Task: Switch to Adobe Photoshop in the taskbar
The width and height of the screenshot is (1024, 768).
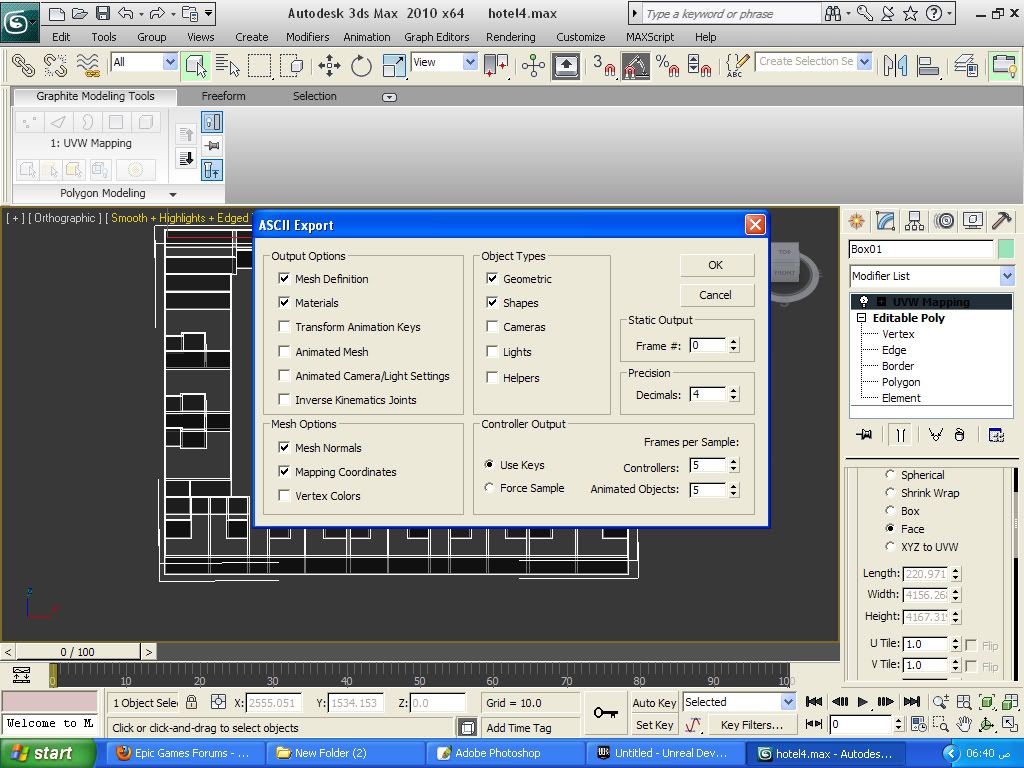Action: (506, 753)
